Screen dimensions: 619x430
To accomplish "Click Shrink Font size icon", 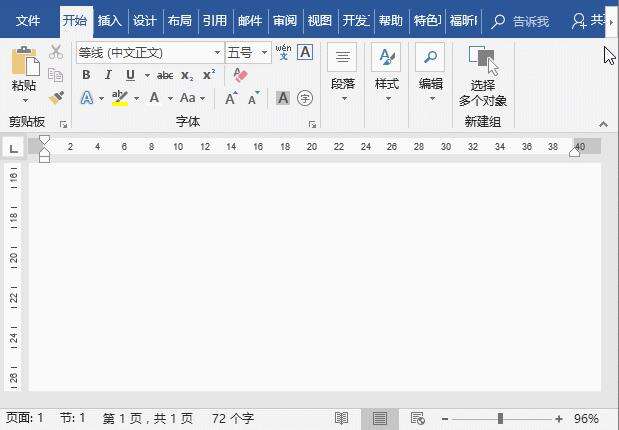I will [253, 98].
